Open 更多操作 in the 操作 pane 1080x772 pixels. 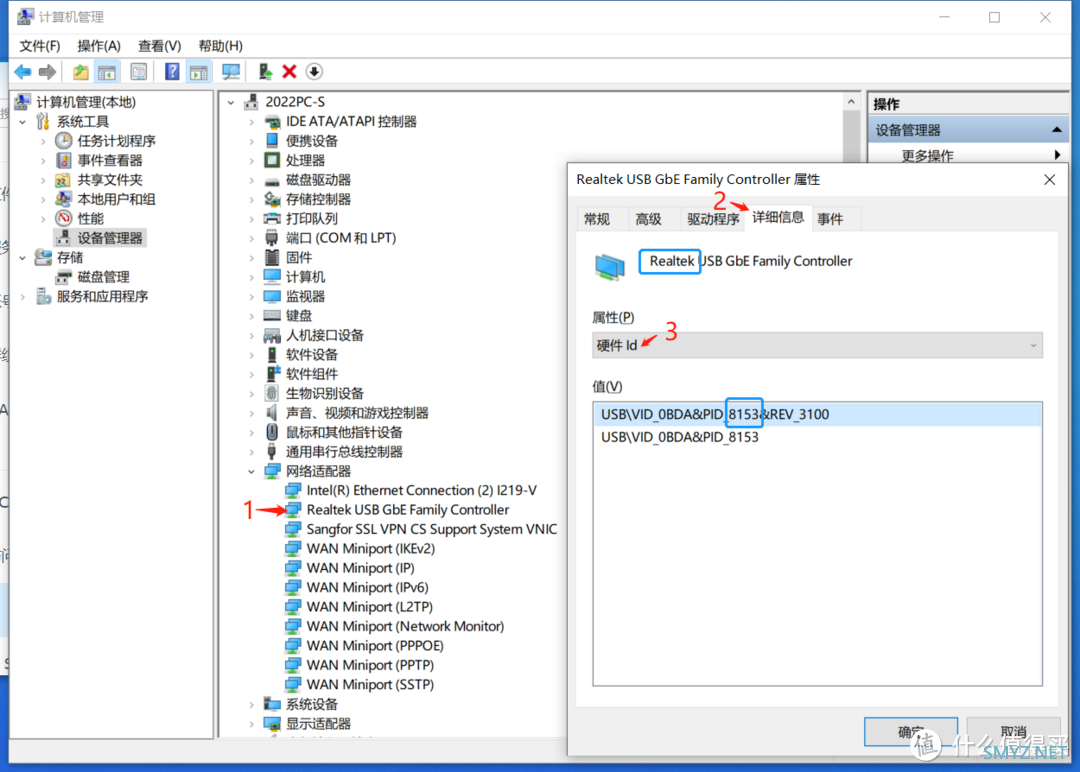pos(968,156)
